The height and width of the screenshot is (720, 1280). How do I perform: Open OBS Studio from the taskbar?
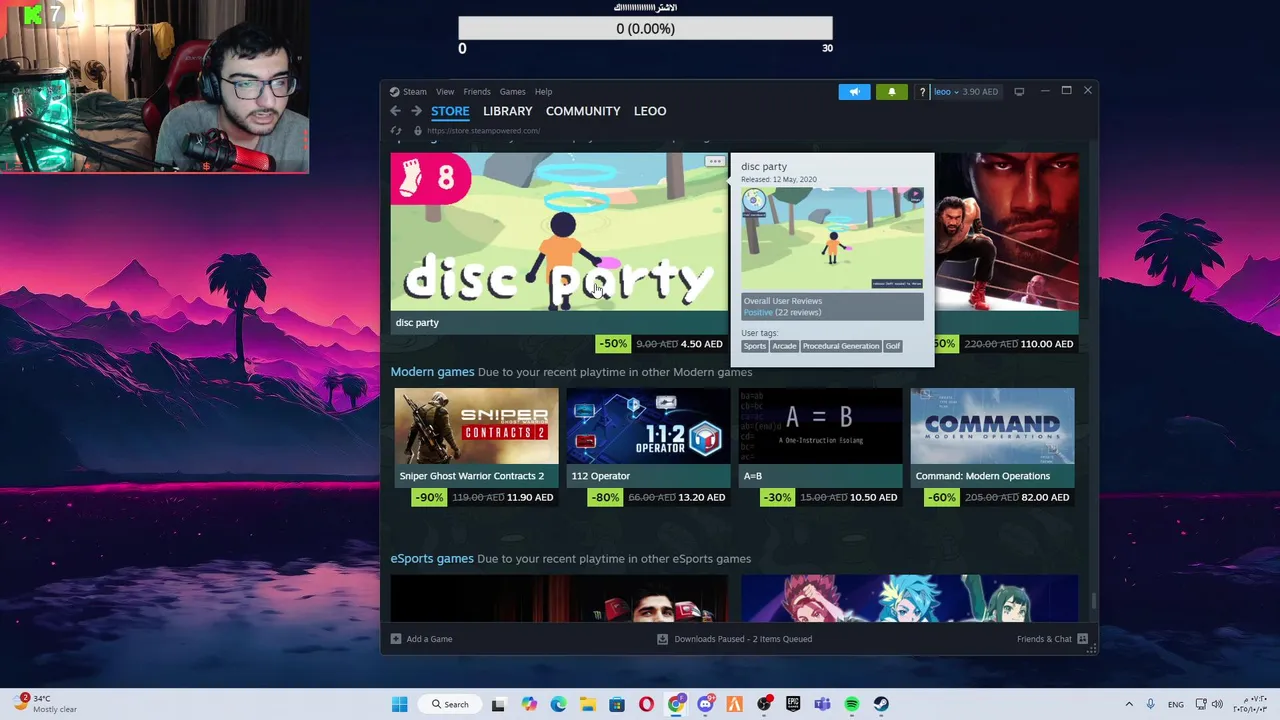tap(764, 704)
